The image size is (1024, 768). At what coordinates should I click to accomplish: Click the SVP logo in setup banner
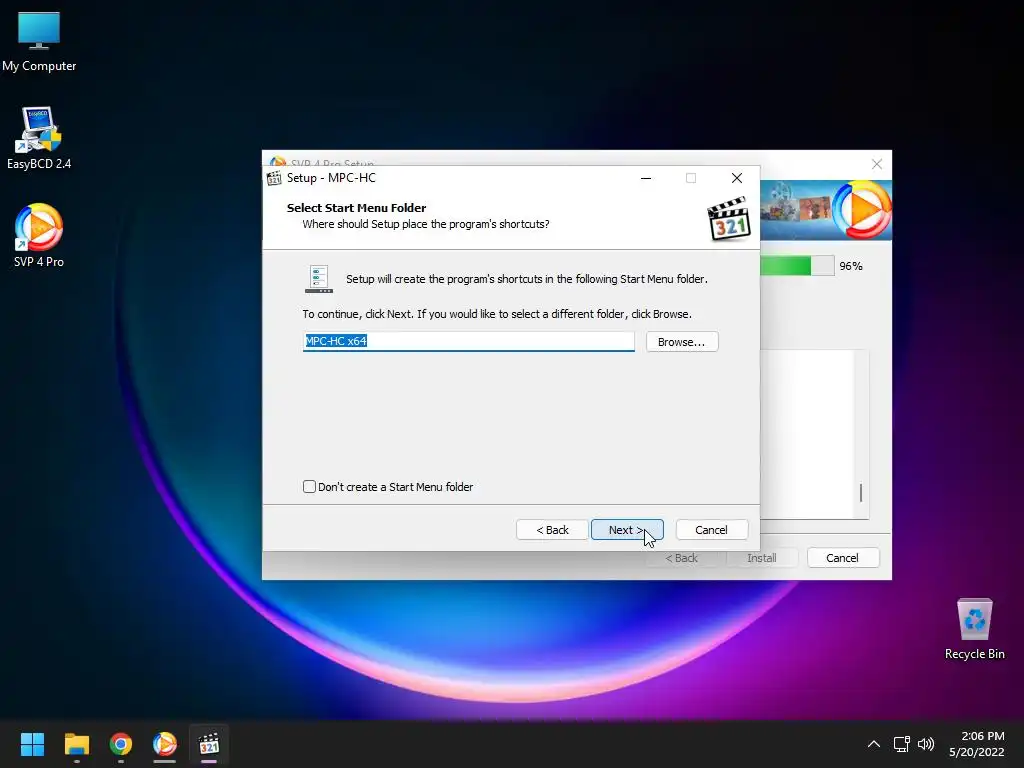(x=861, y=210)
